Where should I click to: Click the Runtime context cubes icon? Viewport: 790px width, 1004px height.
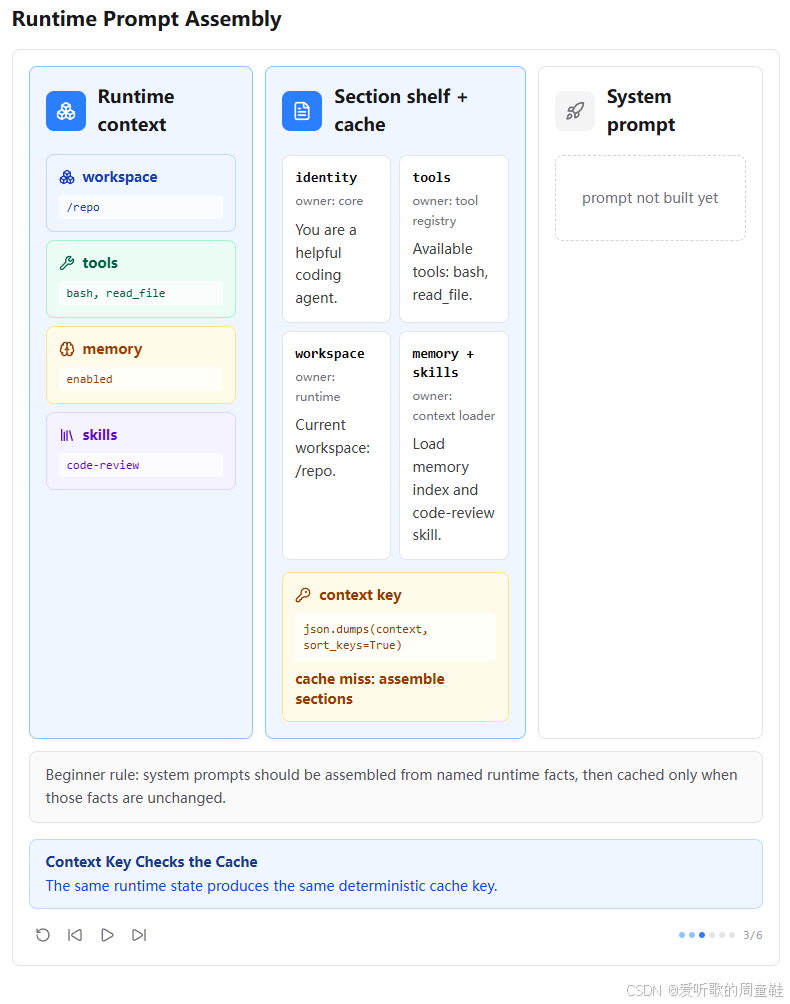click(66, 111)
